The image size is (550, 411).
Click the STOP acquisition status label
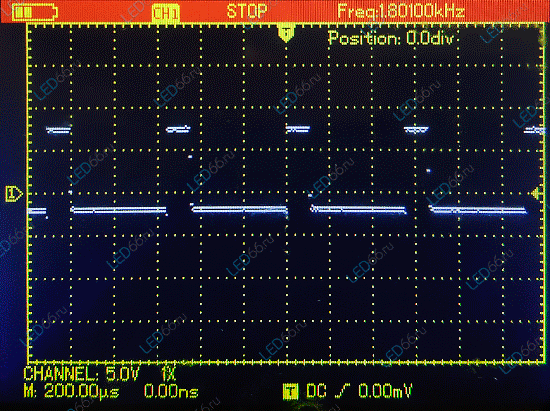tap(247, 12)
